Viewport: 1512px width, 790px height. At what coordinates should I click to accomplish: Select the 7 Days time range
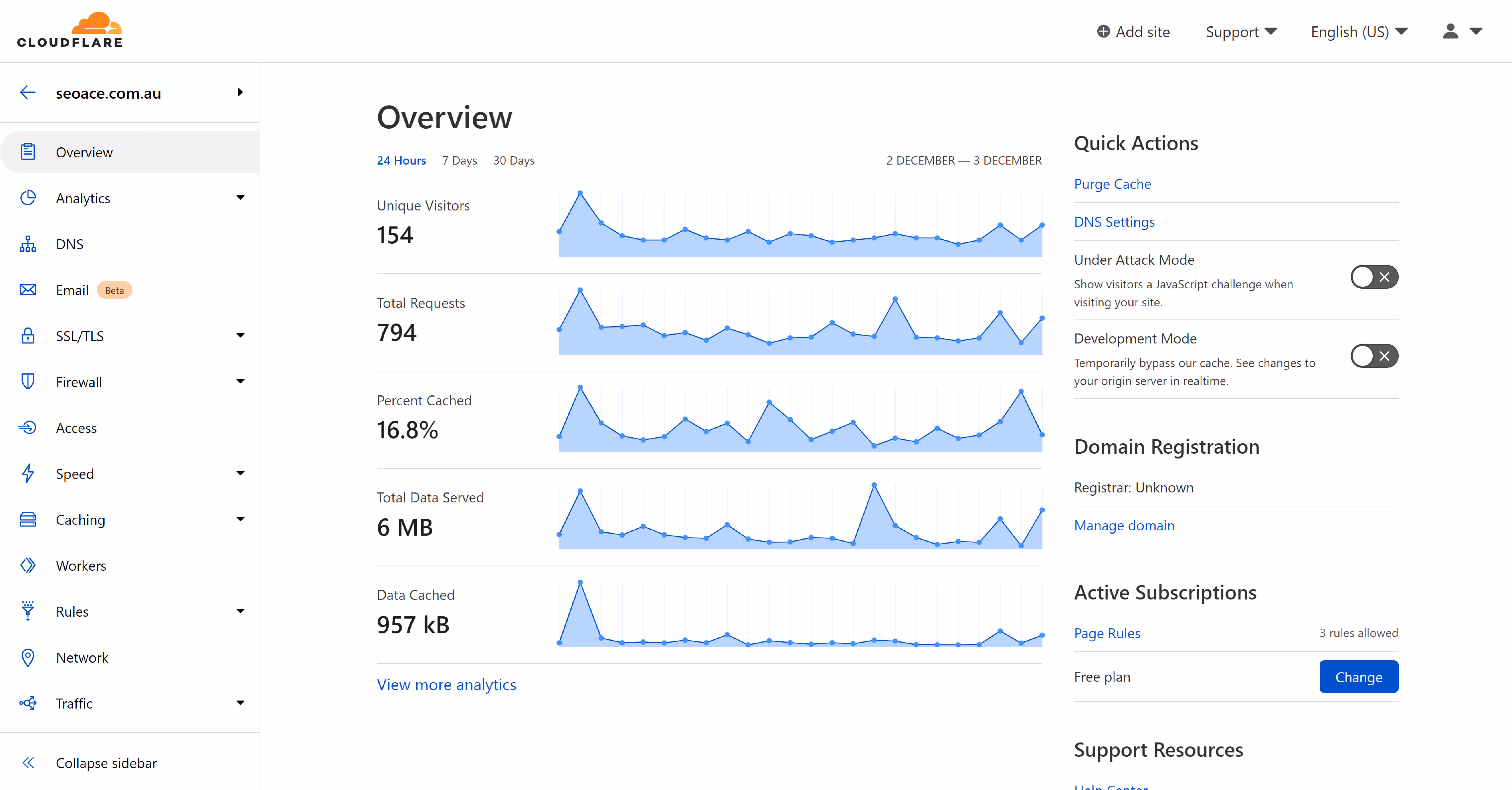point(460,160)
